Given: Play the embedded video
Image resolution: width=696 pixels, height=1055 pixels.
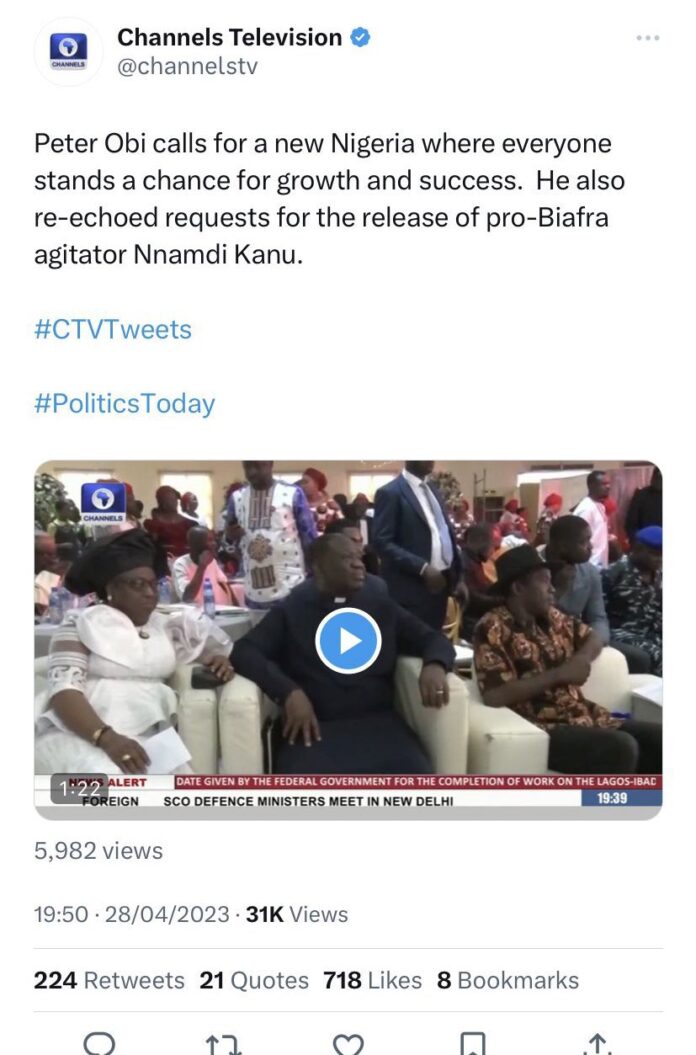Looking at the screenshot, I should [348, 641].
